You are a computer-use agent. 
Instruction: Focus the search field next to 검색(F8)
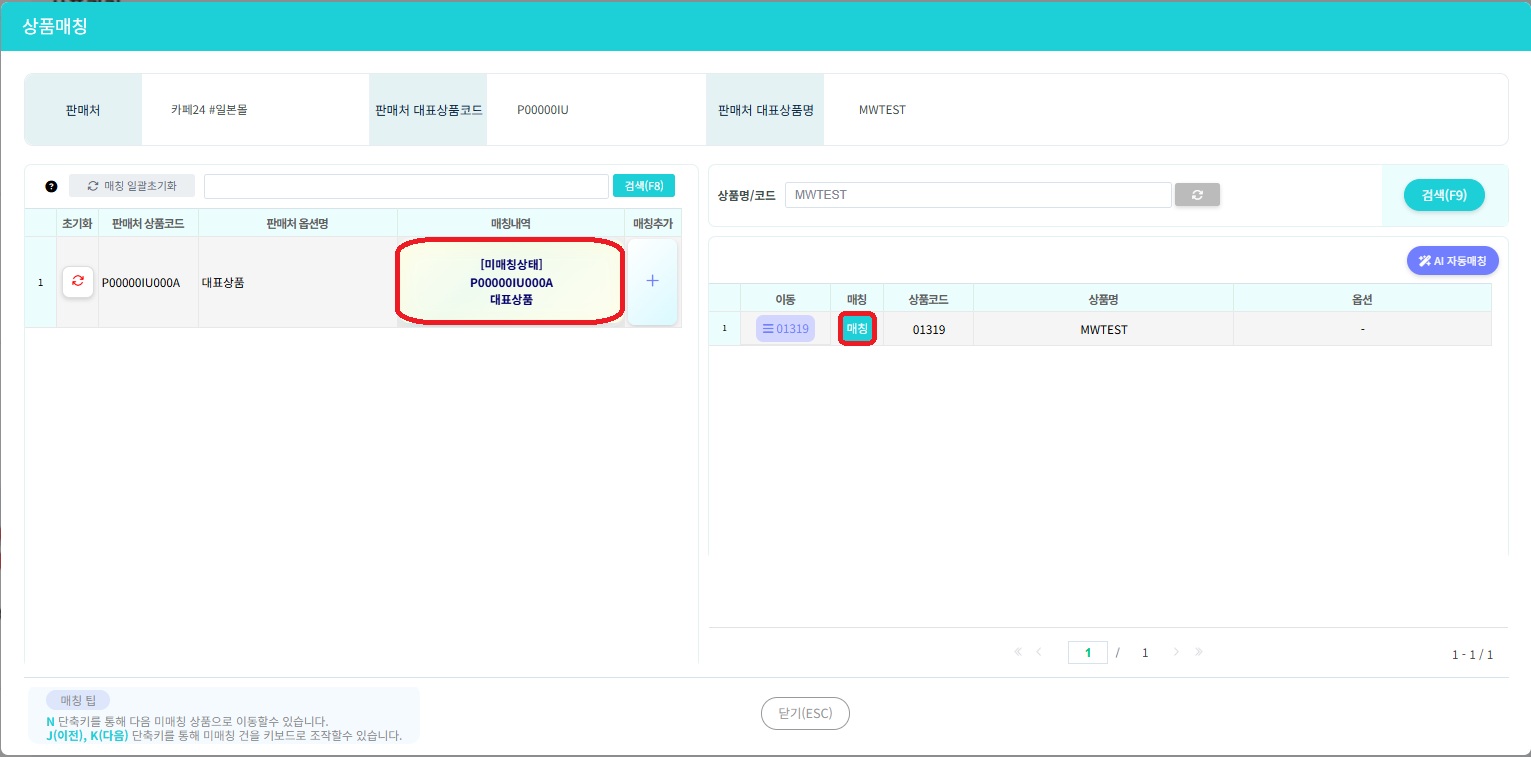pos(406,186)
